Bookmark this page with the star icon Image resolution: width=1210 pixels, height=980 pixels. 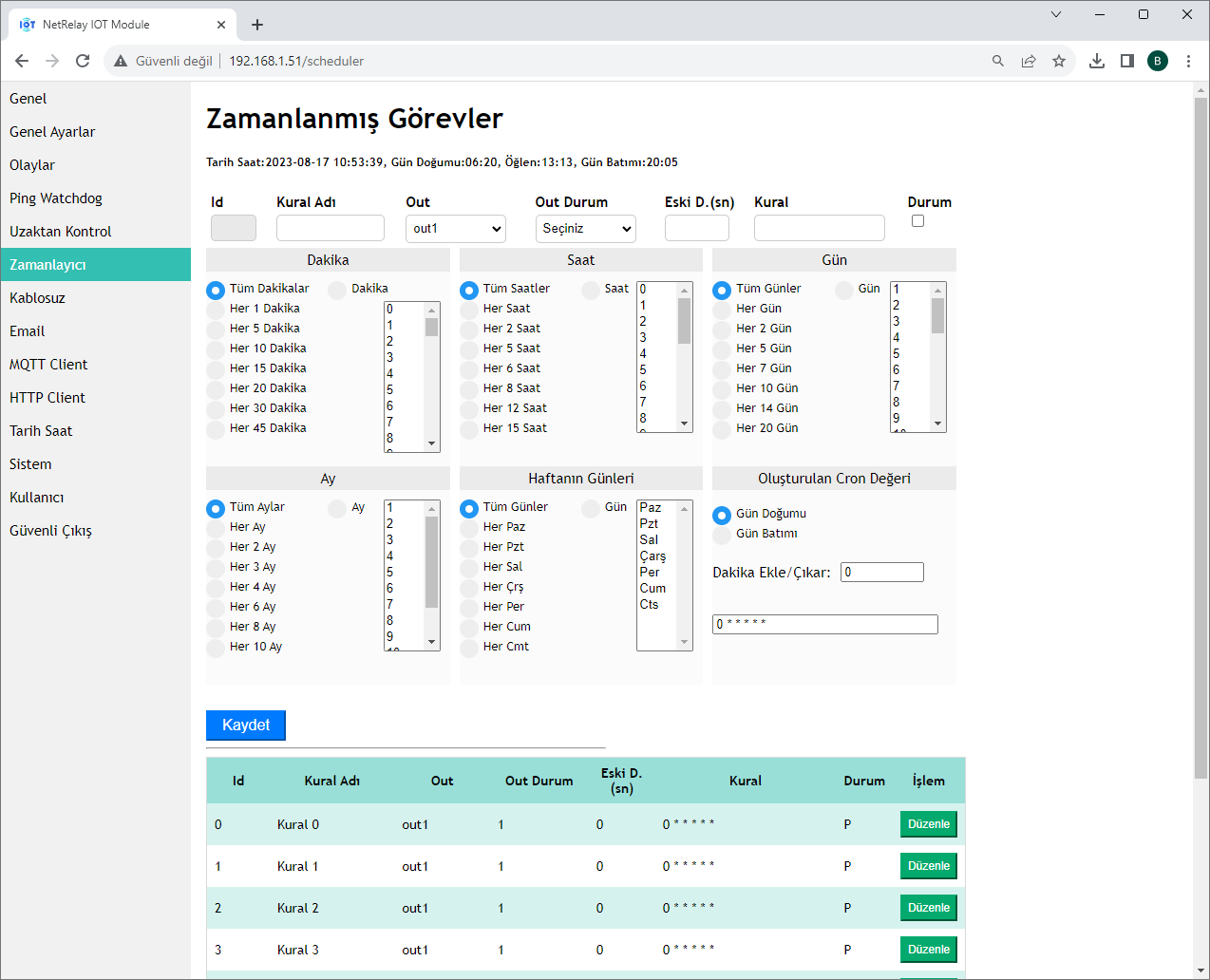1059,60
